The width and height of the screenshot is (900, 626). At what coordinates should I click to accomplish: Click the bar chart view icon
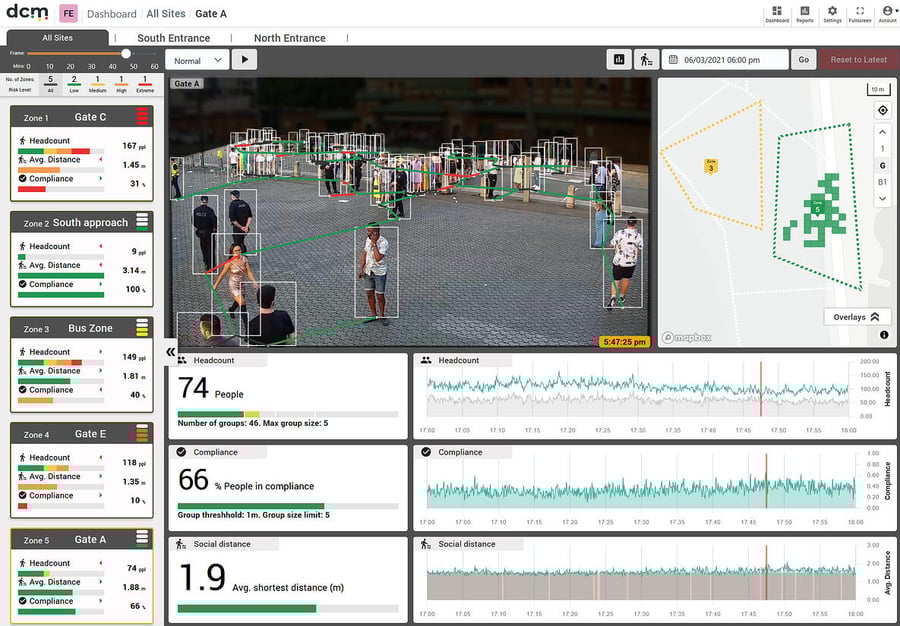[x=619, y=59]
